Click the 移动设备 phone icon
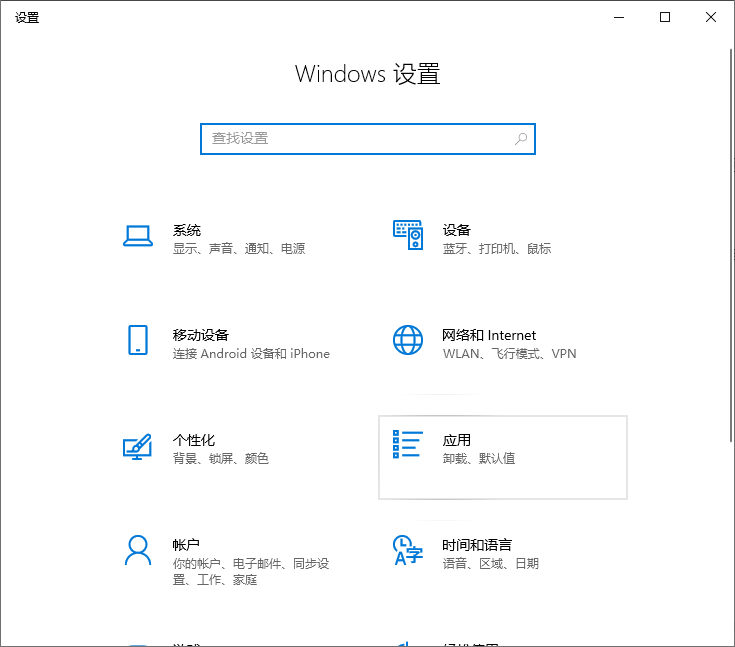 pyautogui.click(x=138, y=340)
